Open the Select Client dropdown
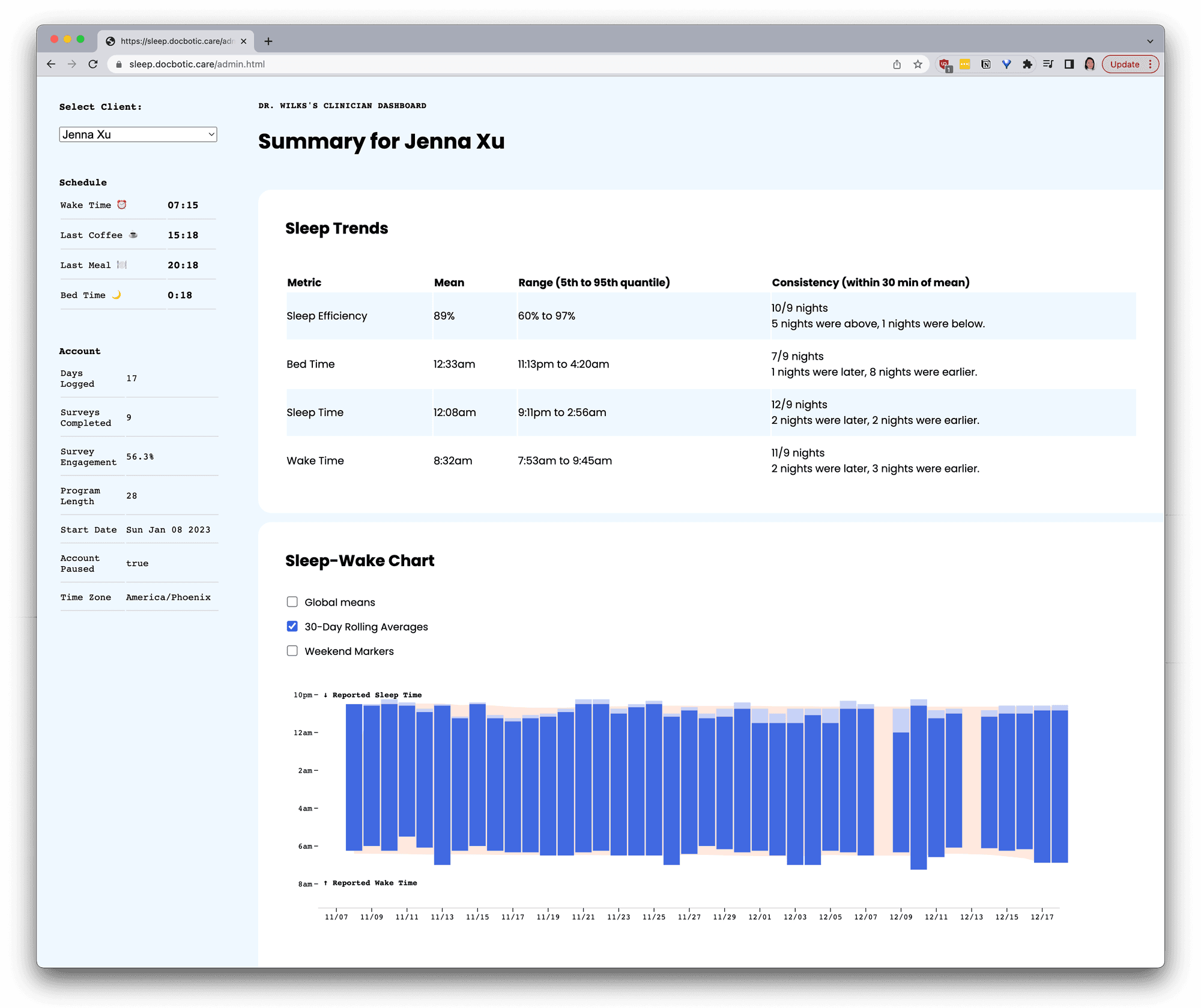The image size is (1201, 1008). pos(138,134)
